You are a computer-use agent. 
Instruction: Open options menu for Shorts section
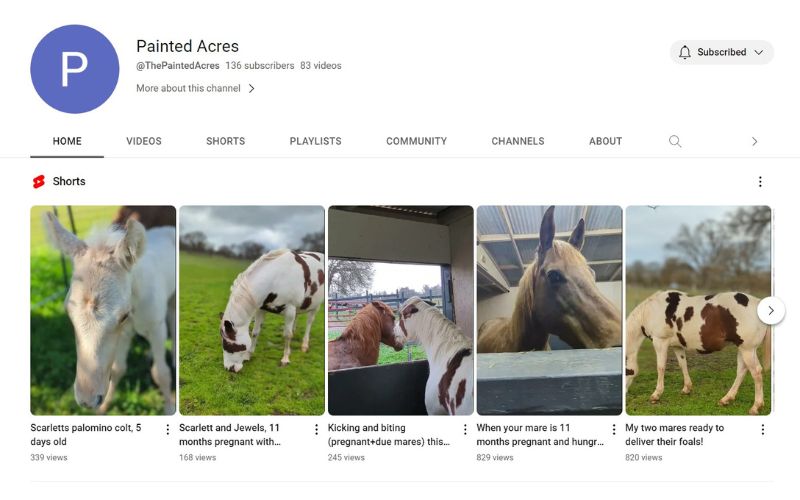[x=760, y=182]
